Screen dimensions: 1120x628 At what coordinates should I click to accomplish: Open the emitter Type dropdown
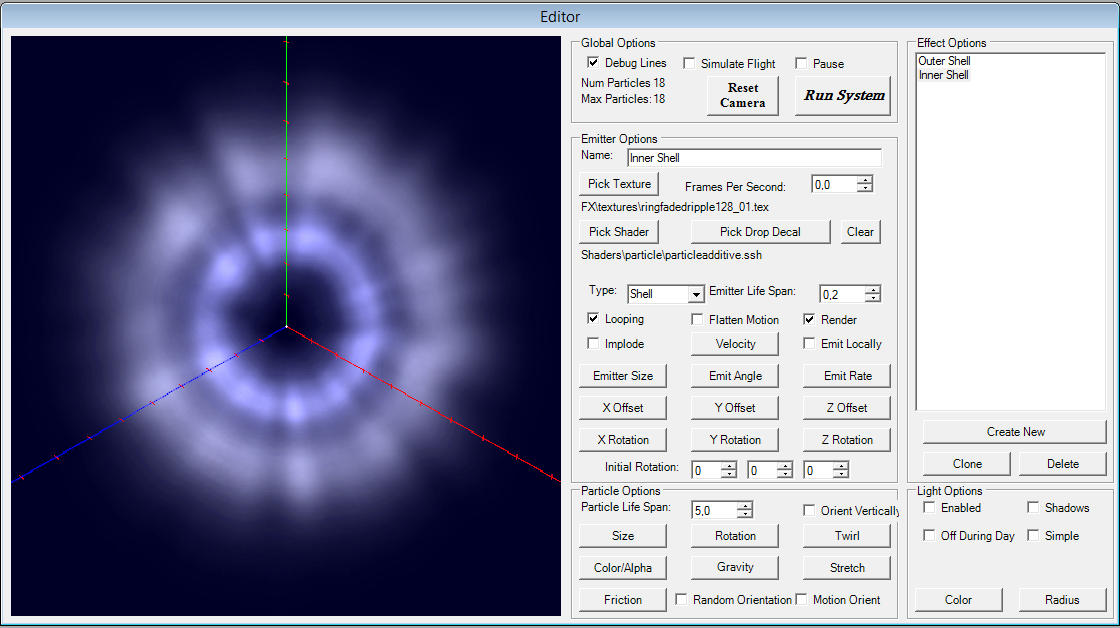click(696, 295)
